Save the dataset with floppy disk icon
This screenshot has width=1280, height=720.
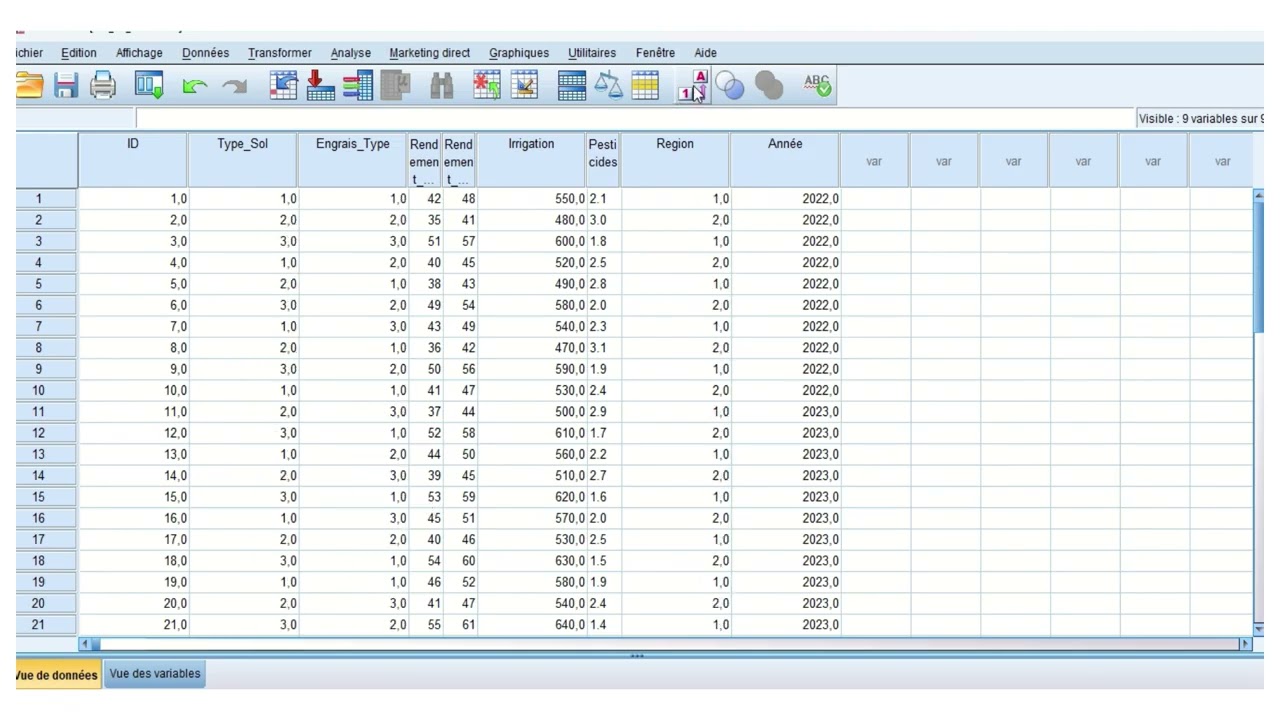click(x=66, y=87)
